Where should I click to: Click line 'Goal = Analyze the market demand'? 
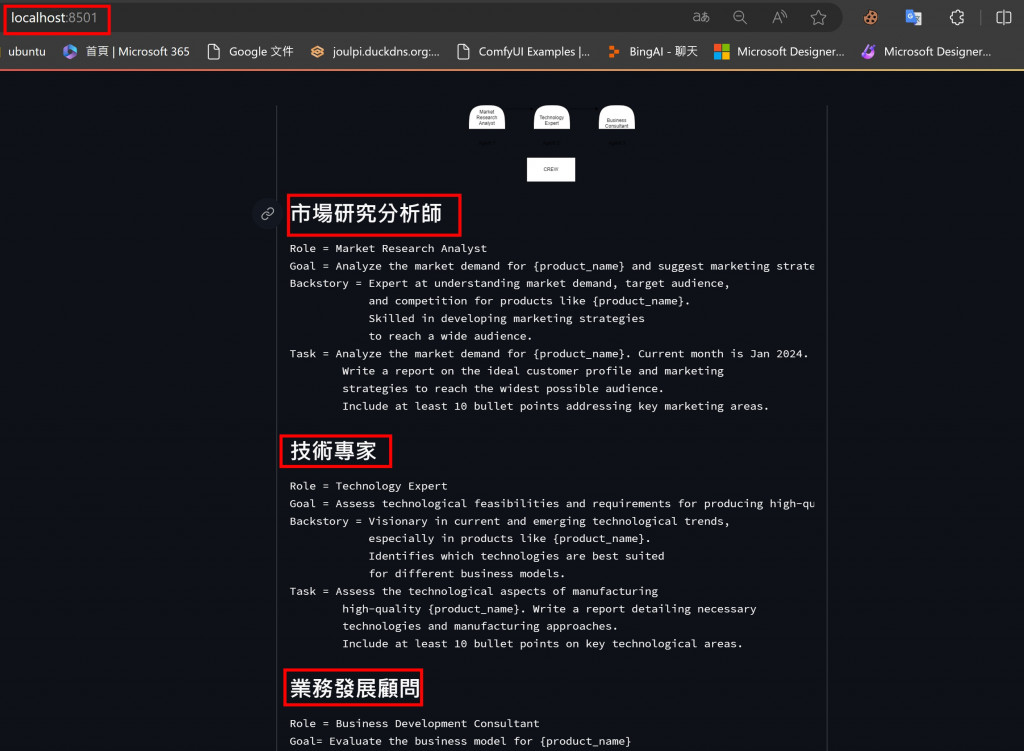click(552, 266)
